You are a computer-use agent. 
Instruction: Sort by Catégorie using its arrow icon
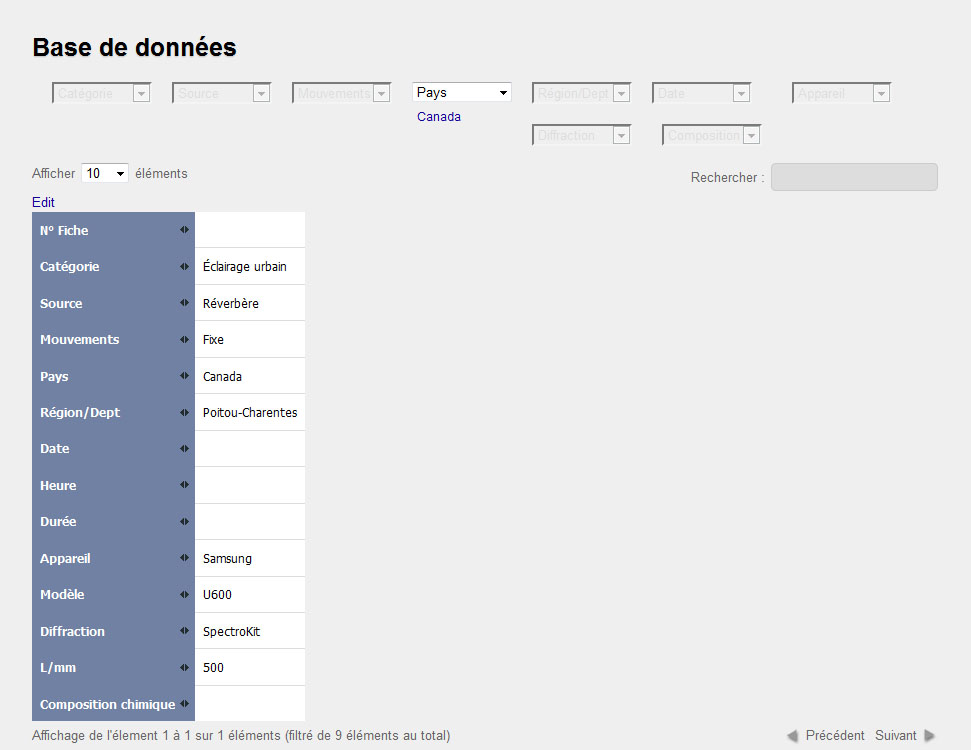pyautogui.click(x=184, y=267)
